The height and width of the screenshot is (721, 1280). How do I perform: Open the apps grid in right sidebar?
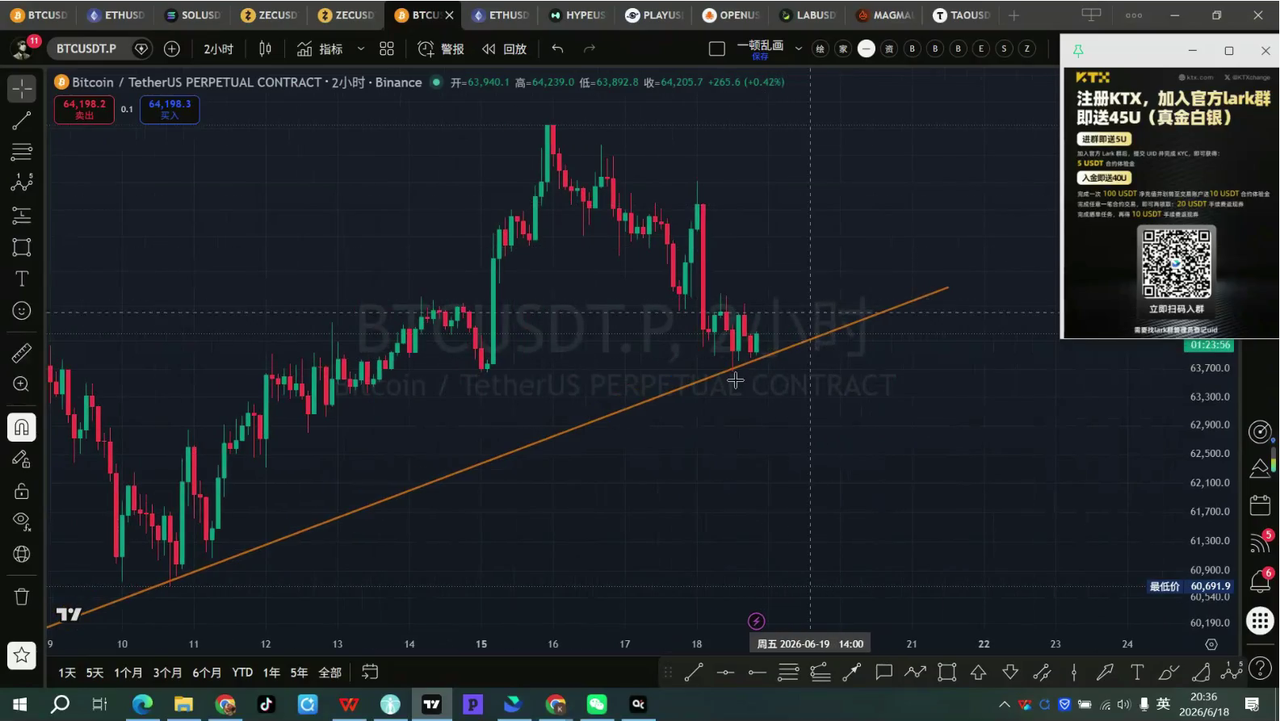[1260, 620]
